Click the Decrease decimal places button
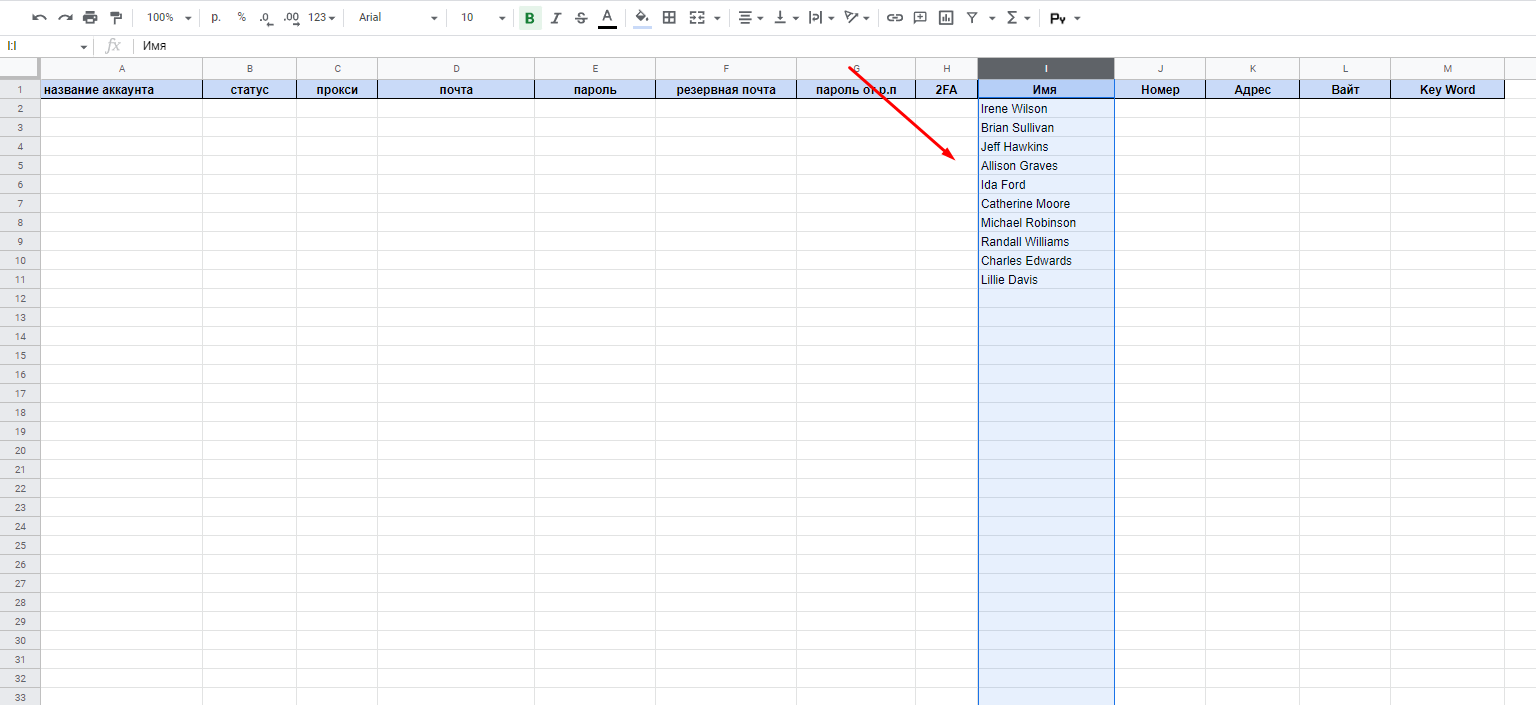This screenshot has height=705, width=1536. (x=265, y=18)
